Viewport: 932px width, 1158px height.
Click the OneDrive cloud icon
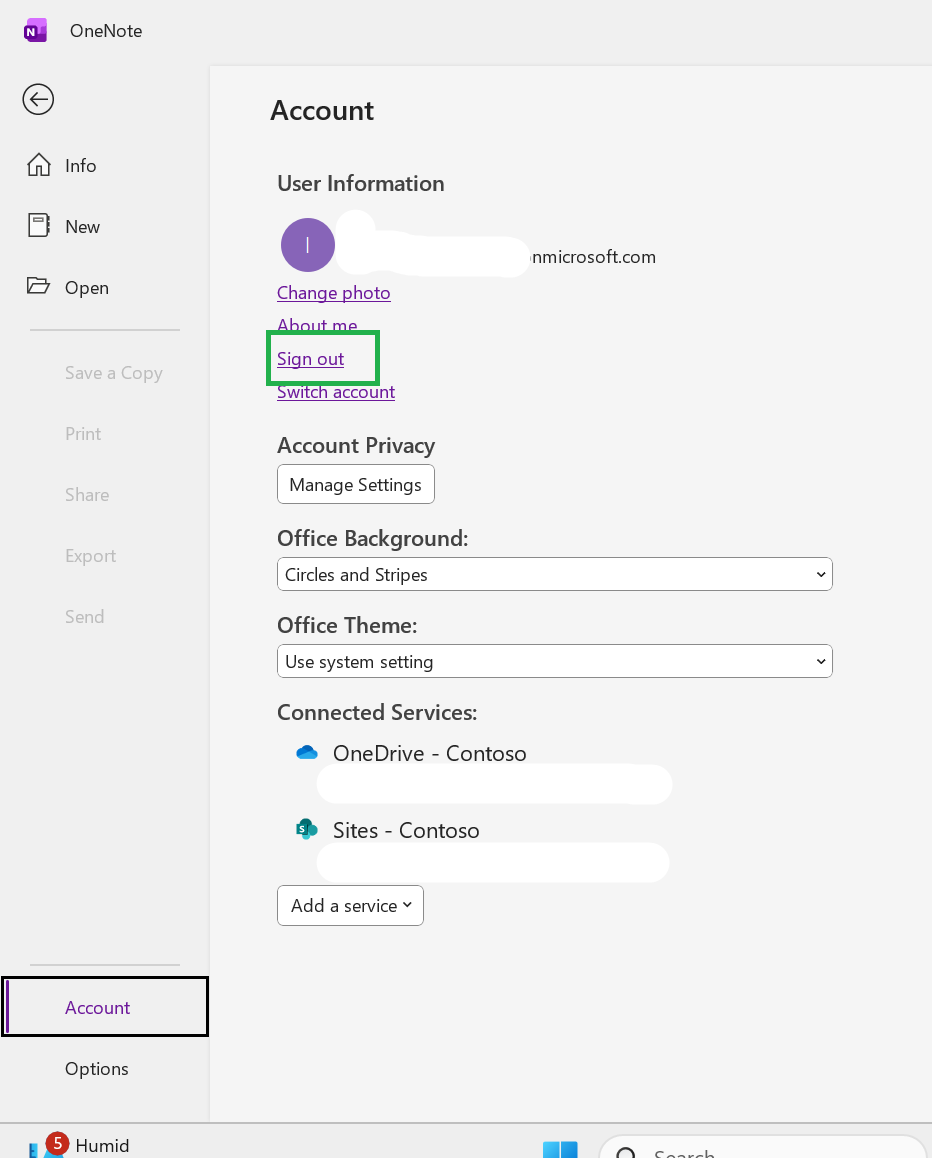point(306,753)
